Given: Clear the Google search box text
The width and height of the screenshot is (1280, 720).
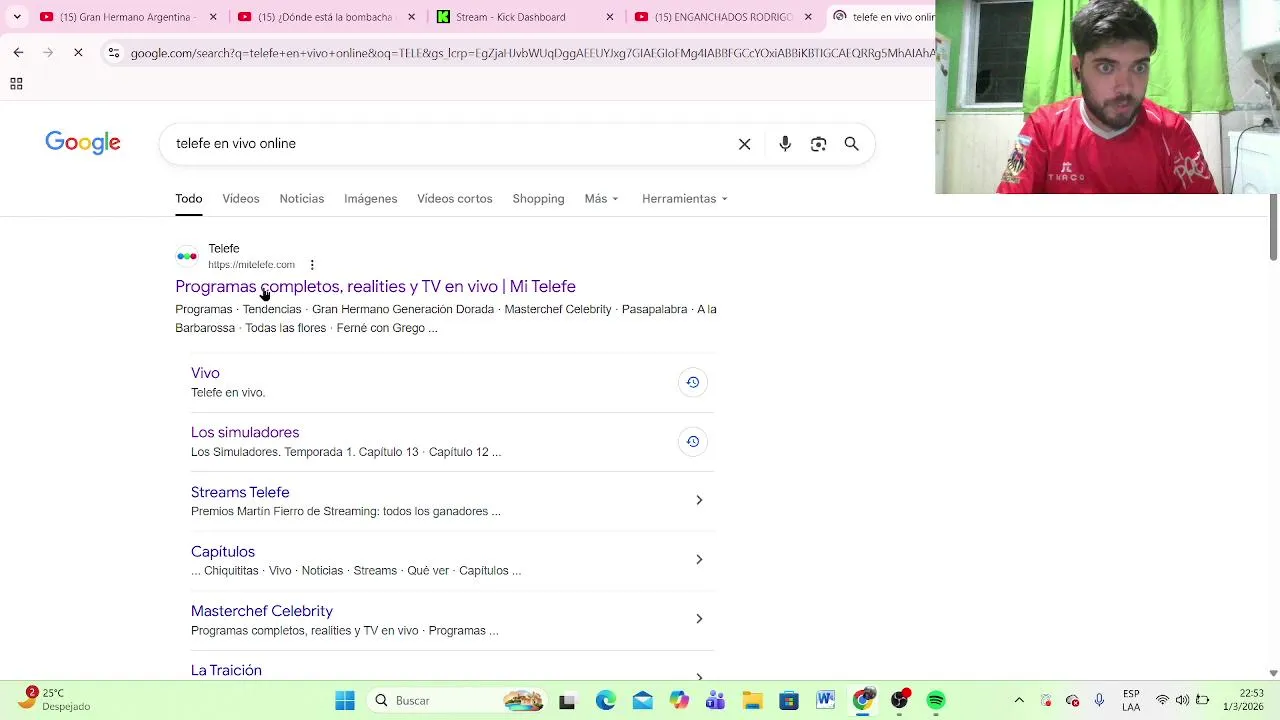Looking at the screenshot, I should pyautogui.click(x=744, y=144).
